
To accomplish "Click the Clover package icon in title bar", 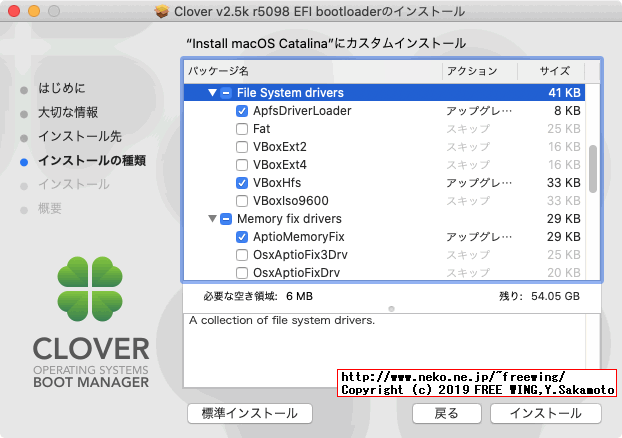I will [161, 12].
